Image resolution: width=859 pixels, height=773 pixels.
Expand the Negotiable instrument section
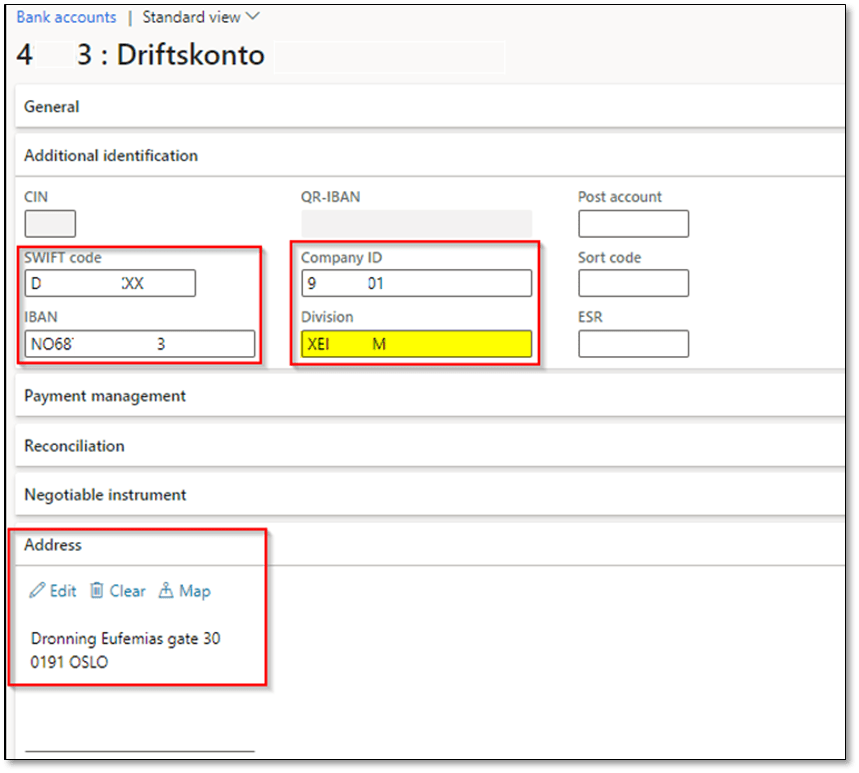pos(105,495)
